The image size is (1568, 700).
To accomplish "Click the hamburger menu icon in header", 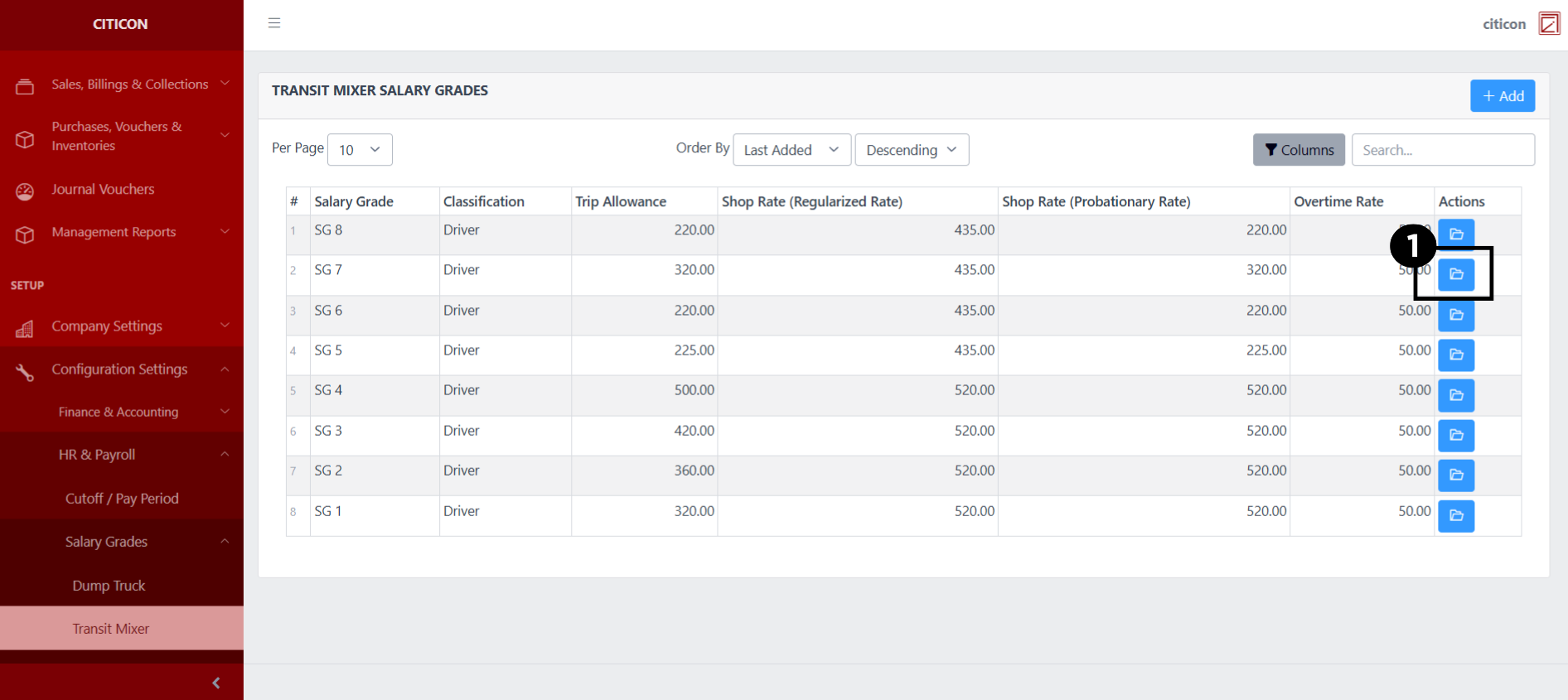I will coord(274,23).
